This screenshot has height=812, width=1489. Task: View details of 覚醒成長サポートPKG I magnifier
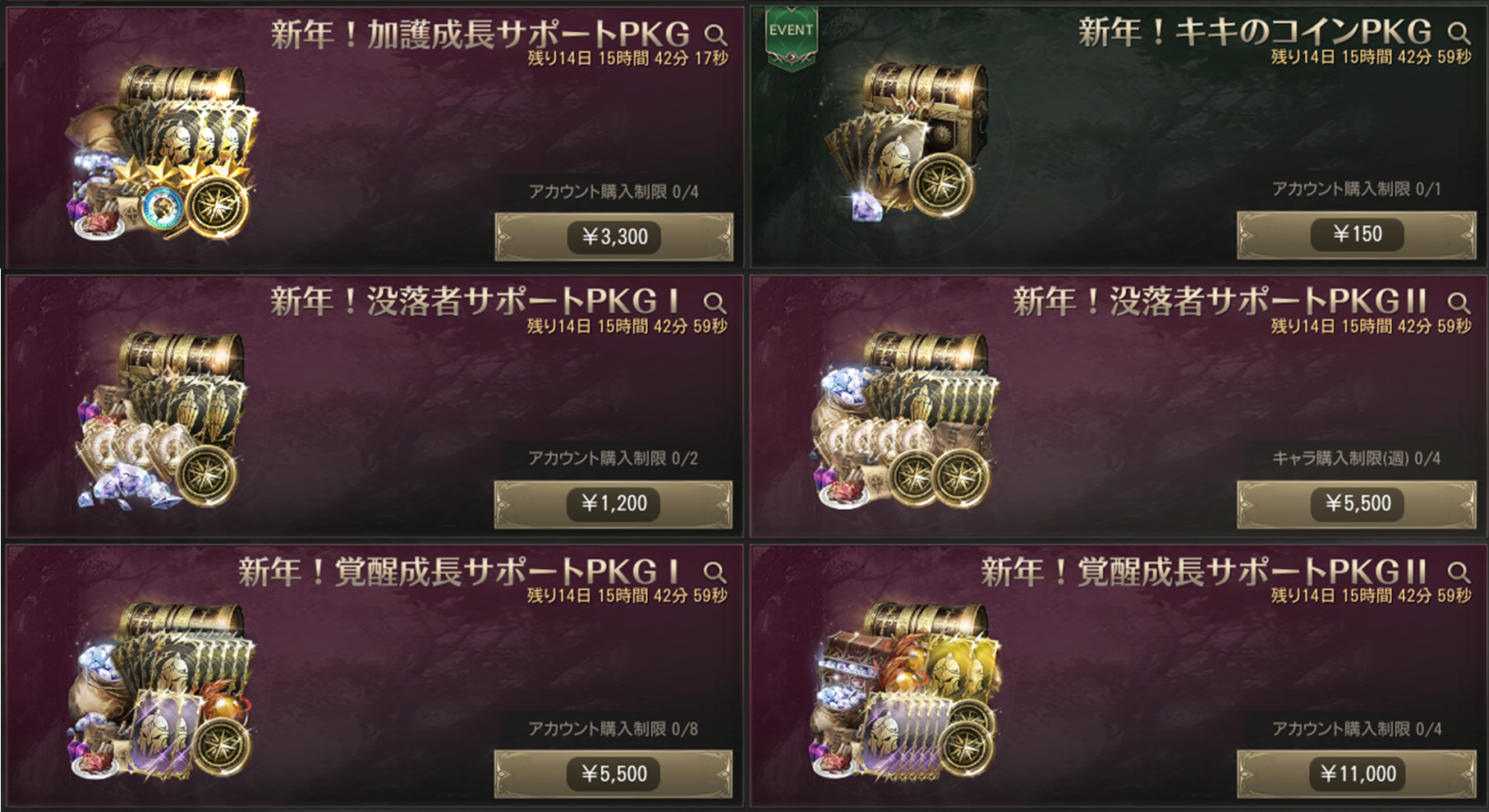(715, 571)
